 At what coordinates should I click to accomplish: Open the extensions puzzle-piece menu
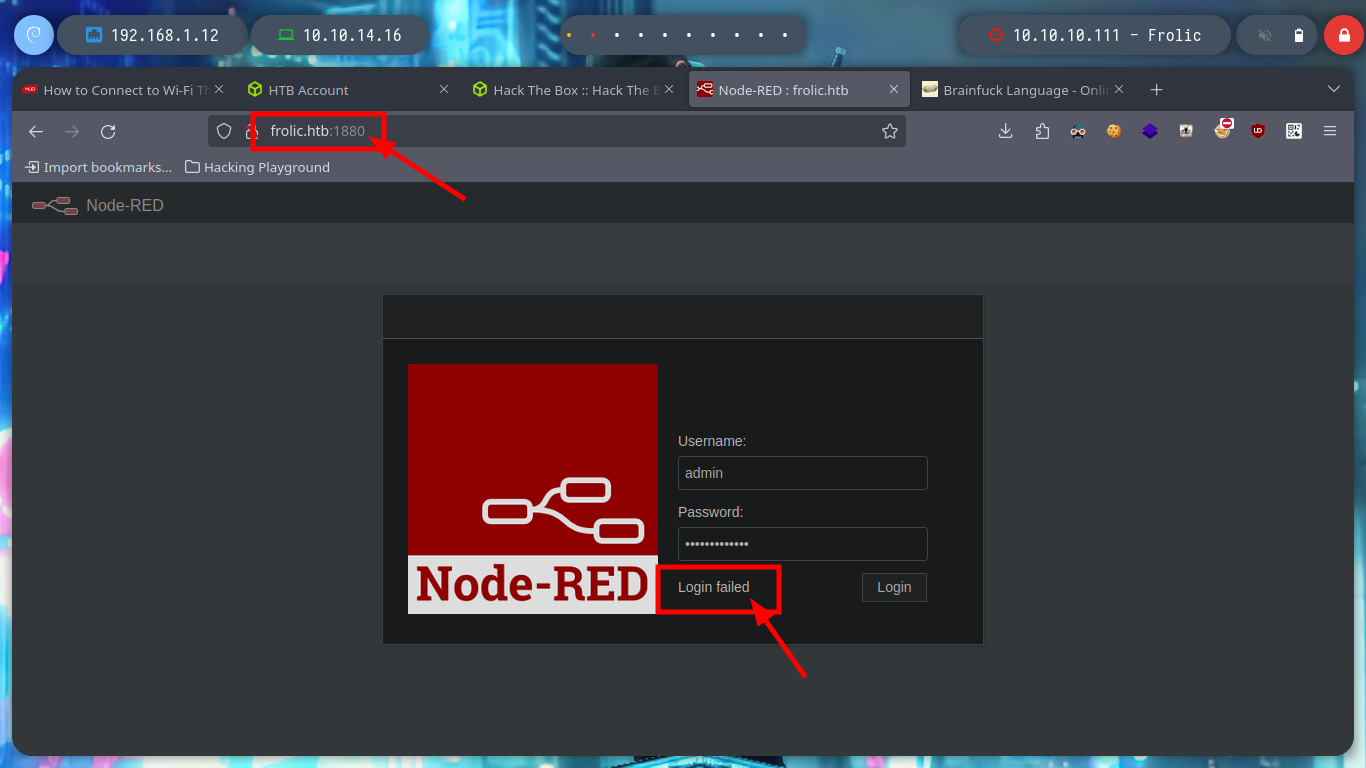1042,131
